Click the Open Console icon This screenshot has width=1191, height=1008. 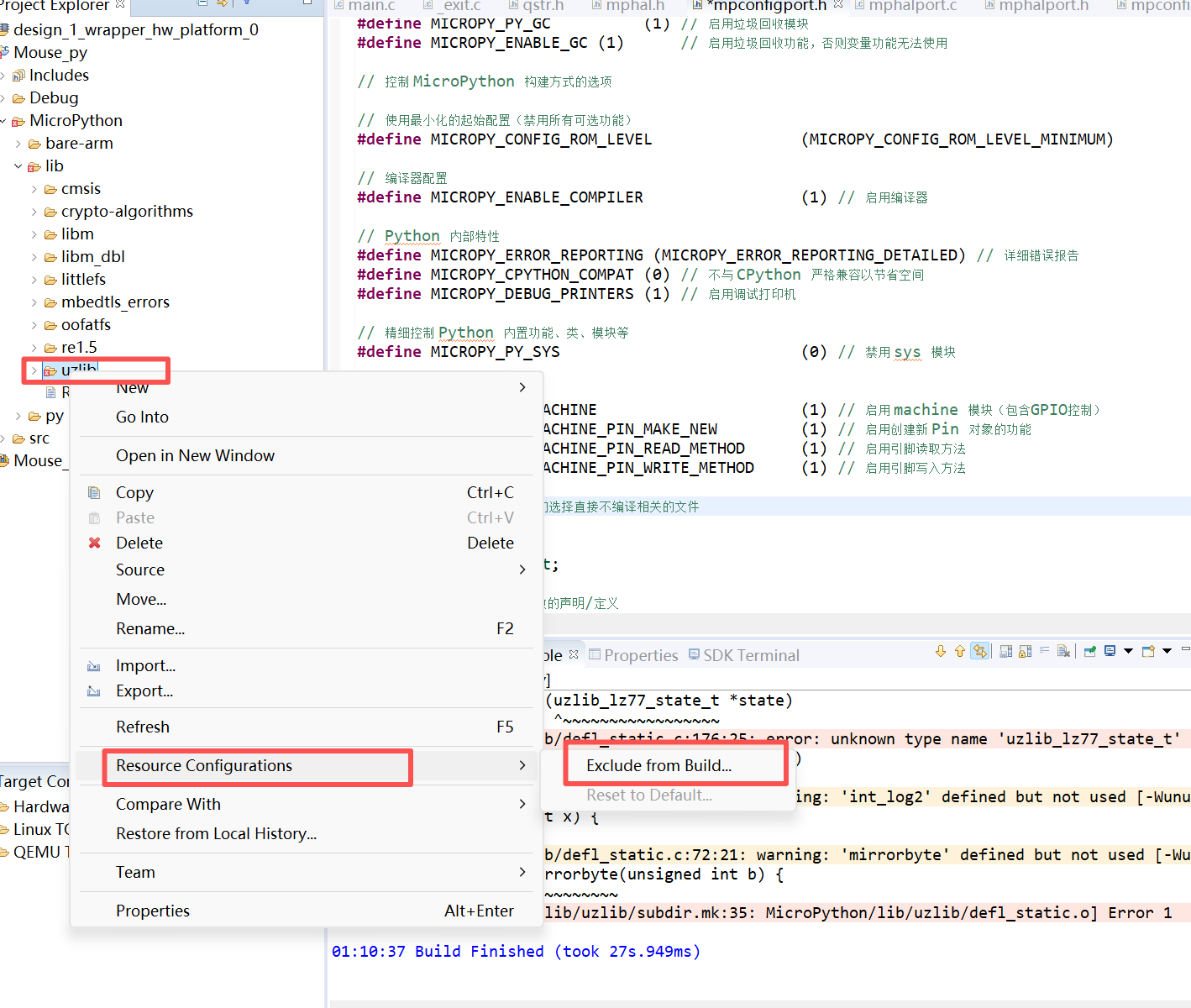click(x=1148, y=652)
